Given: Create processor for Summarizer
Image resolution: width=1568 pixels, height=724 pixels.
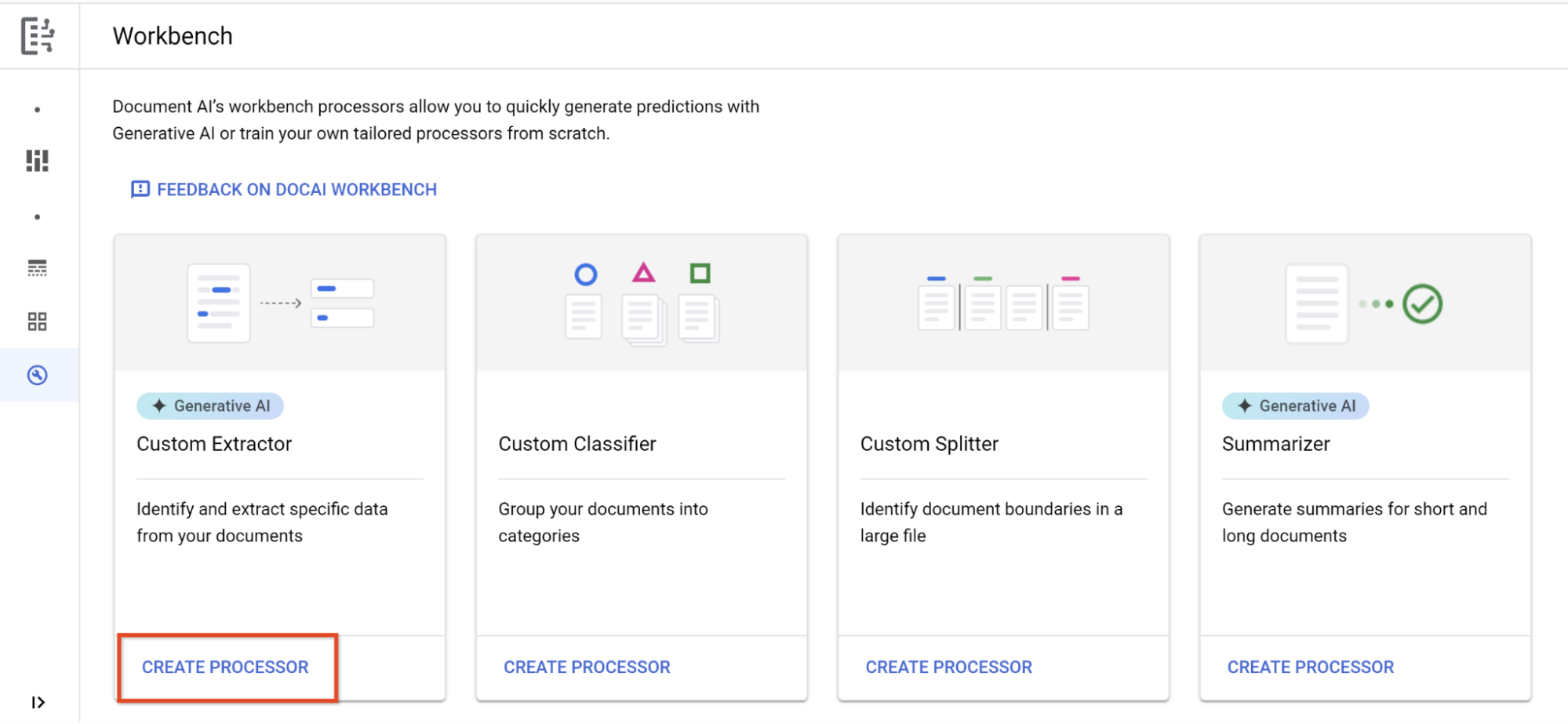Looking at the screenshot, I should click(x=1310, y=667).
